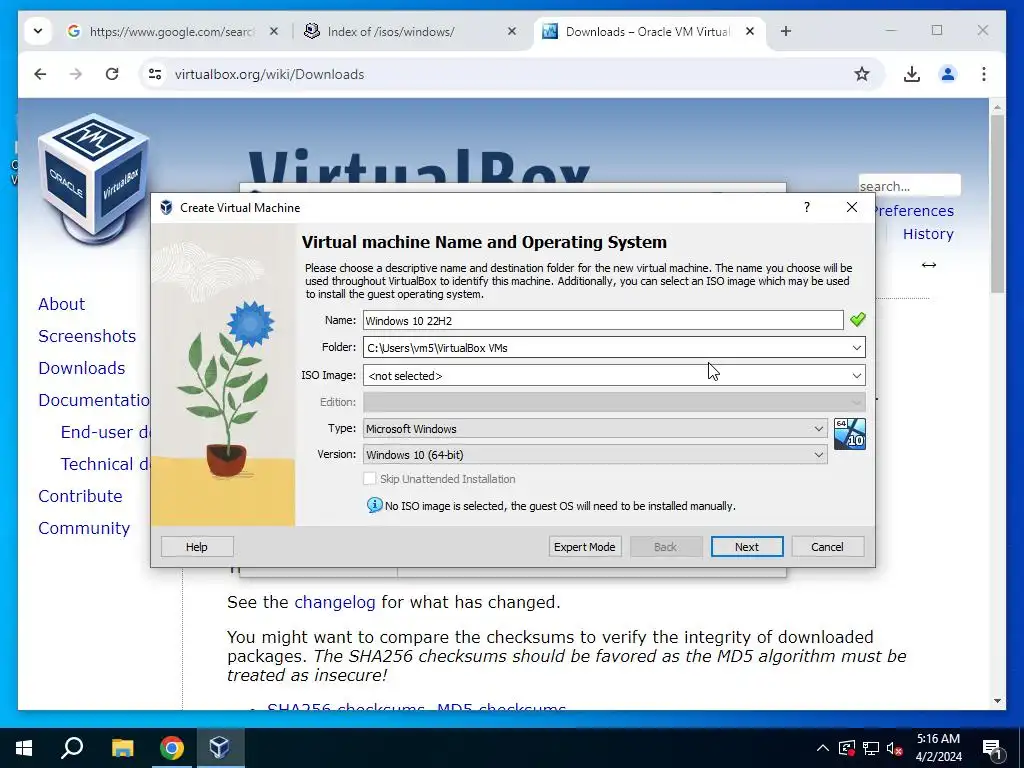
Task: Click the network tray icon
Action: click(x=871, y=748)
